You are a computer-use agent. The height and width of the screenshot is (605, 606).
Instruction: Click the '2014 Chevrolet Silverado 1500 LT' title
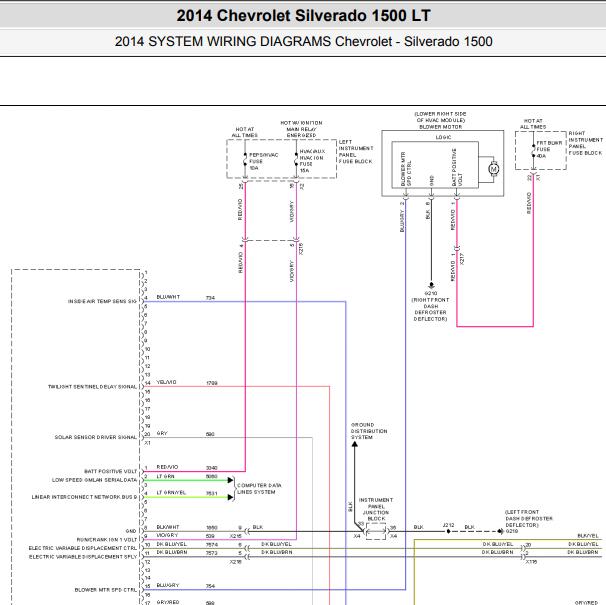pos(303,15)
